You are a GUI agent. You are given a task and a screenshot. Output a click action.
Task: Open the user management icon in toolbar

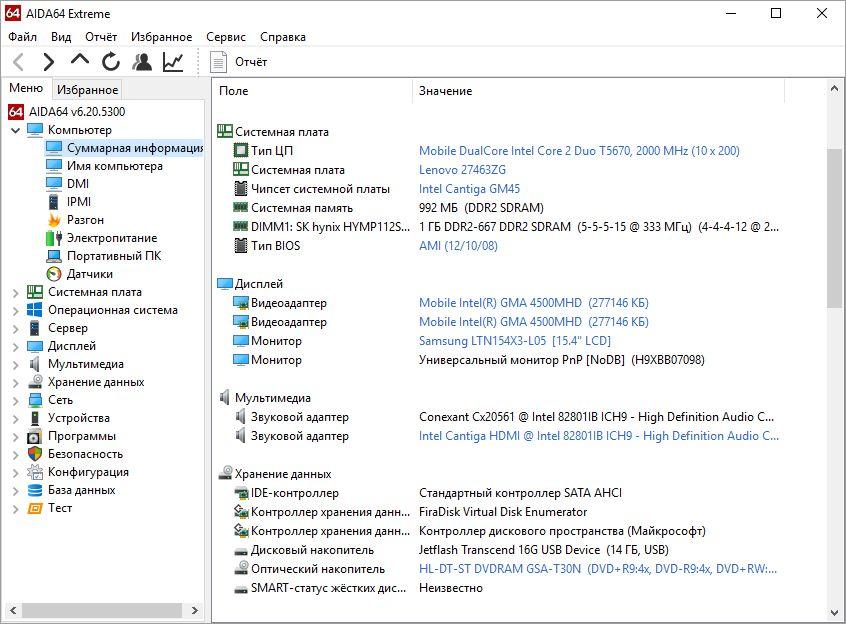pyautogui.click(x=142, y=62)
